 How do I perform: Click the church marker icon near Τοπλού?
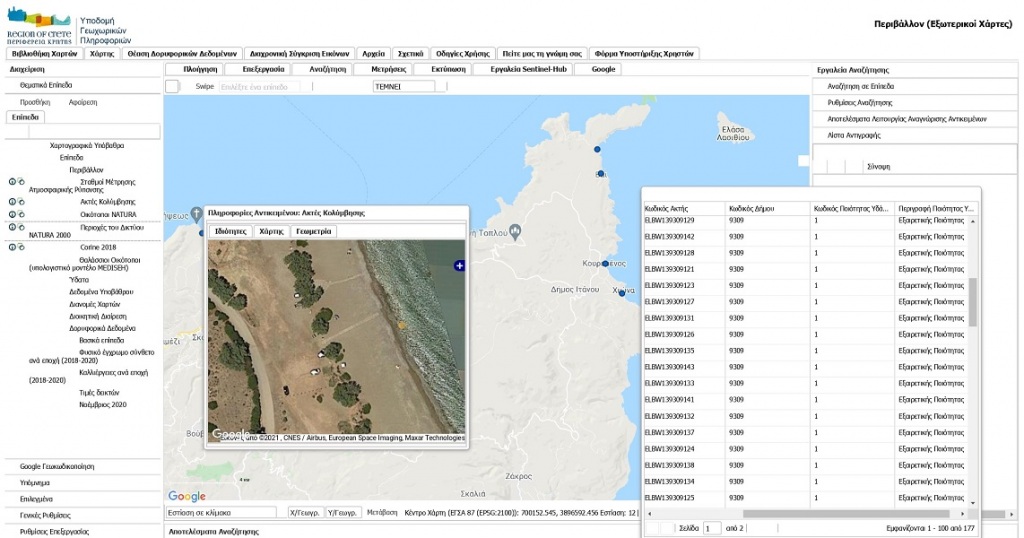tap(515, 231)
